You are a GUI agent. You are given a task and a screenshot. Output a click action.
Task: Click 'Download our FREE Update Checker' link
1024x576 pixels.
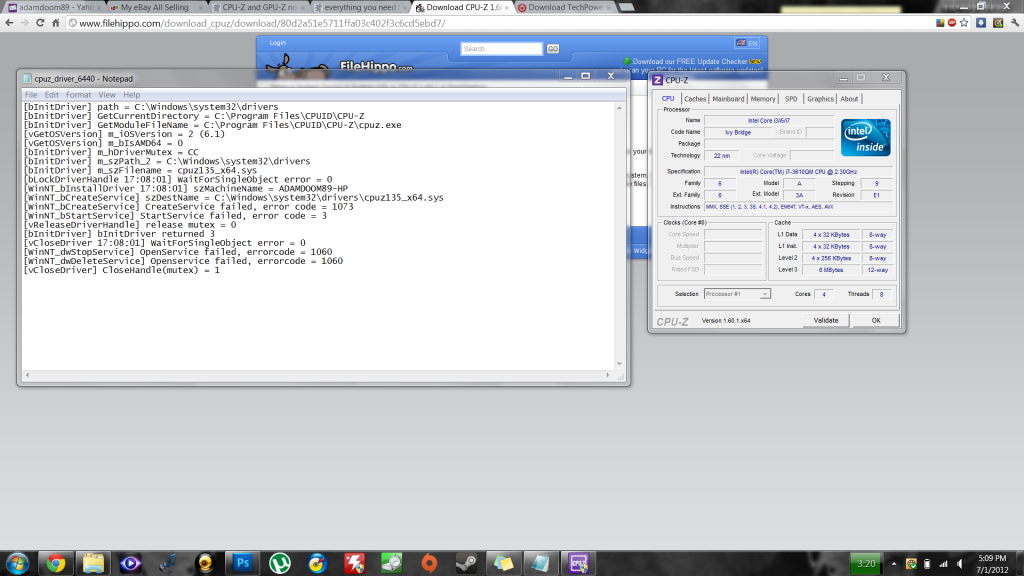pyautogui.click(x=690, y=61)
